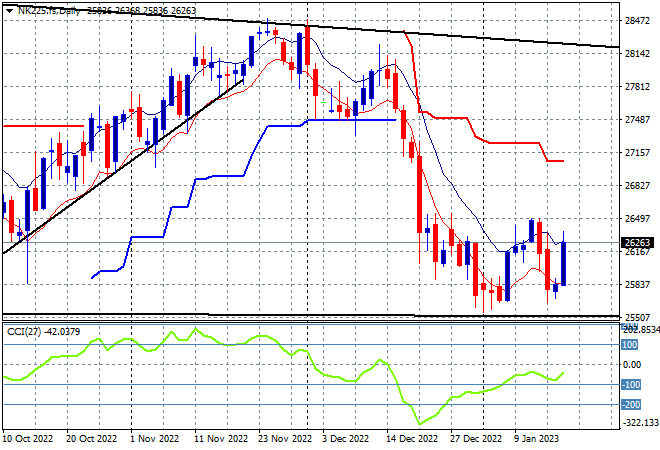Viewport: 660px width, 450px height.
Task: Click the CCI 100 level marker
Action: click(630, 345)
